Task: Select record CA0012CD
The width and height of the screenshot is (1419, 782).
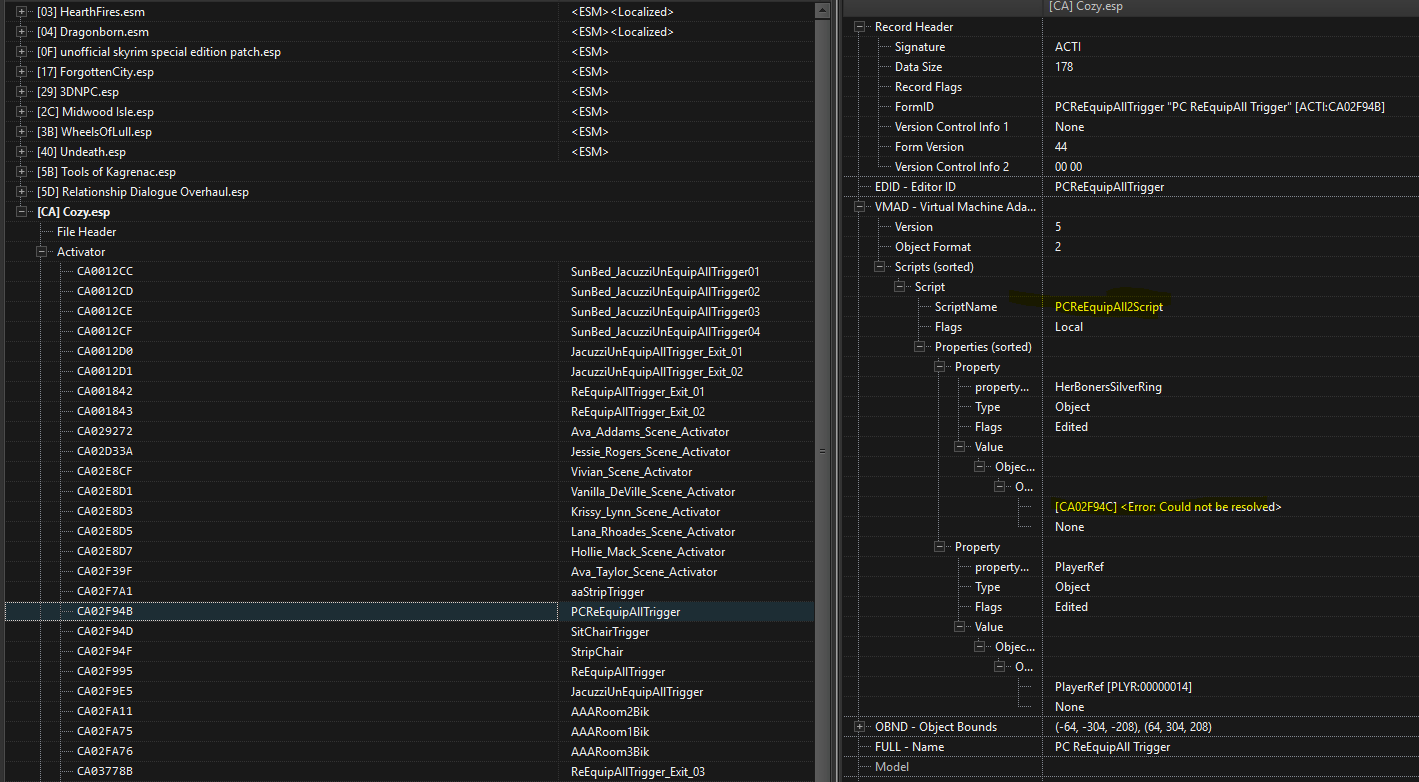Action: coord(105,292)
